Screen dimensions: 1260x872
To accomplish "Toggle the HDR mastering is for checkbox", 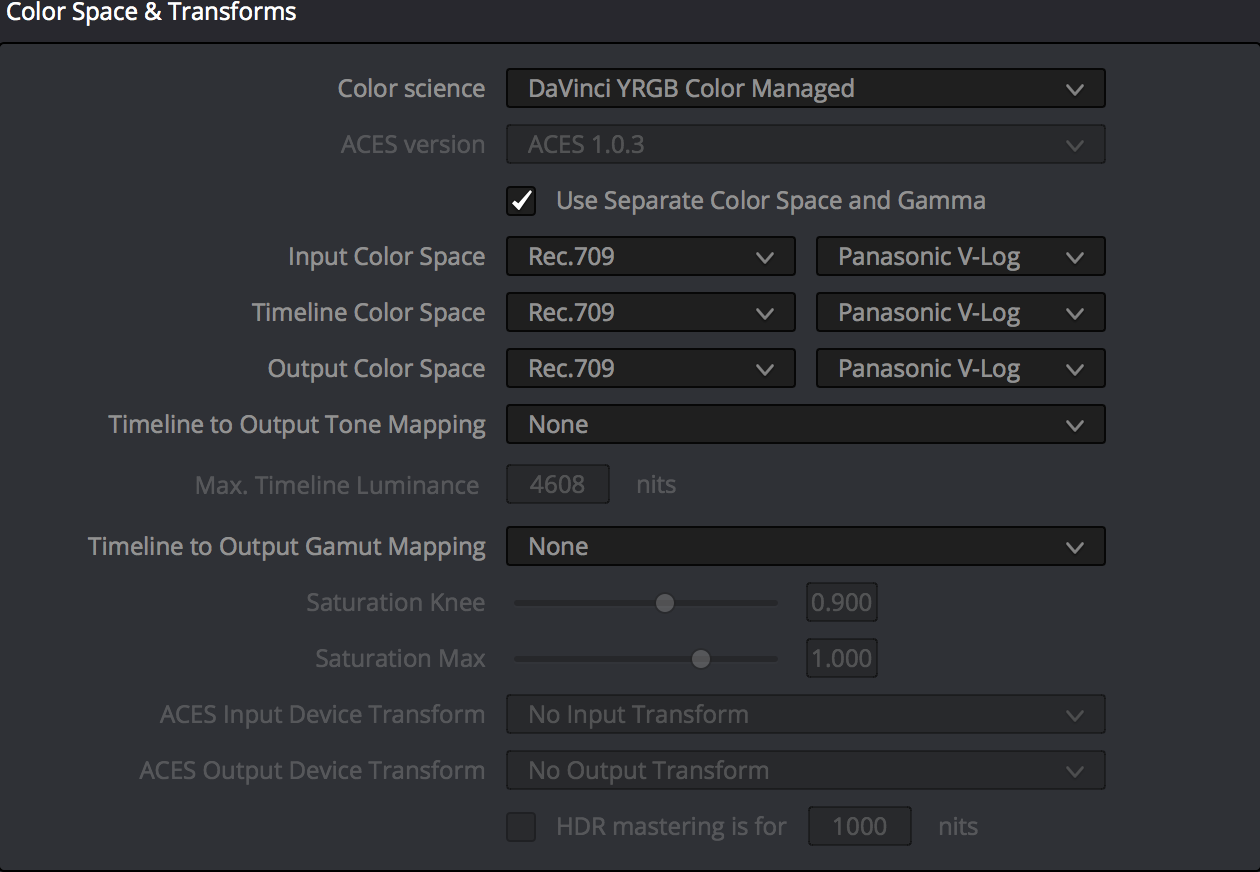I will pyautogui.click(x=521, y=827).
